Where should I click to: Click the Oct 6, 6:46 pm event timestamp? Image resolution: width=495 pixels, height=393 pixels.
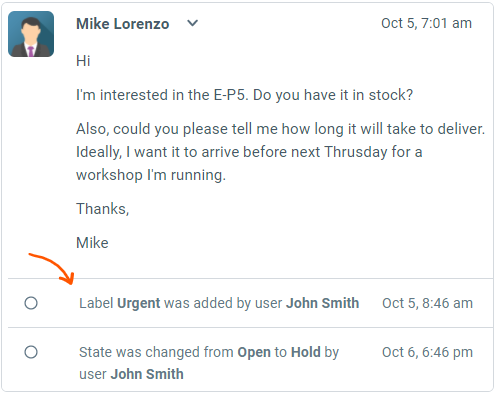coord(427,352)
